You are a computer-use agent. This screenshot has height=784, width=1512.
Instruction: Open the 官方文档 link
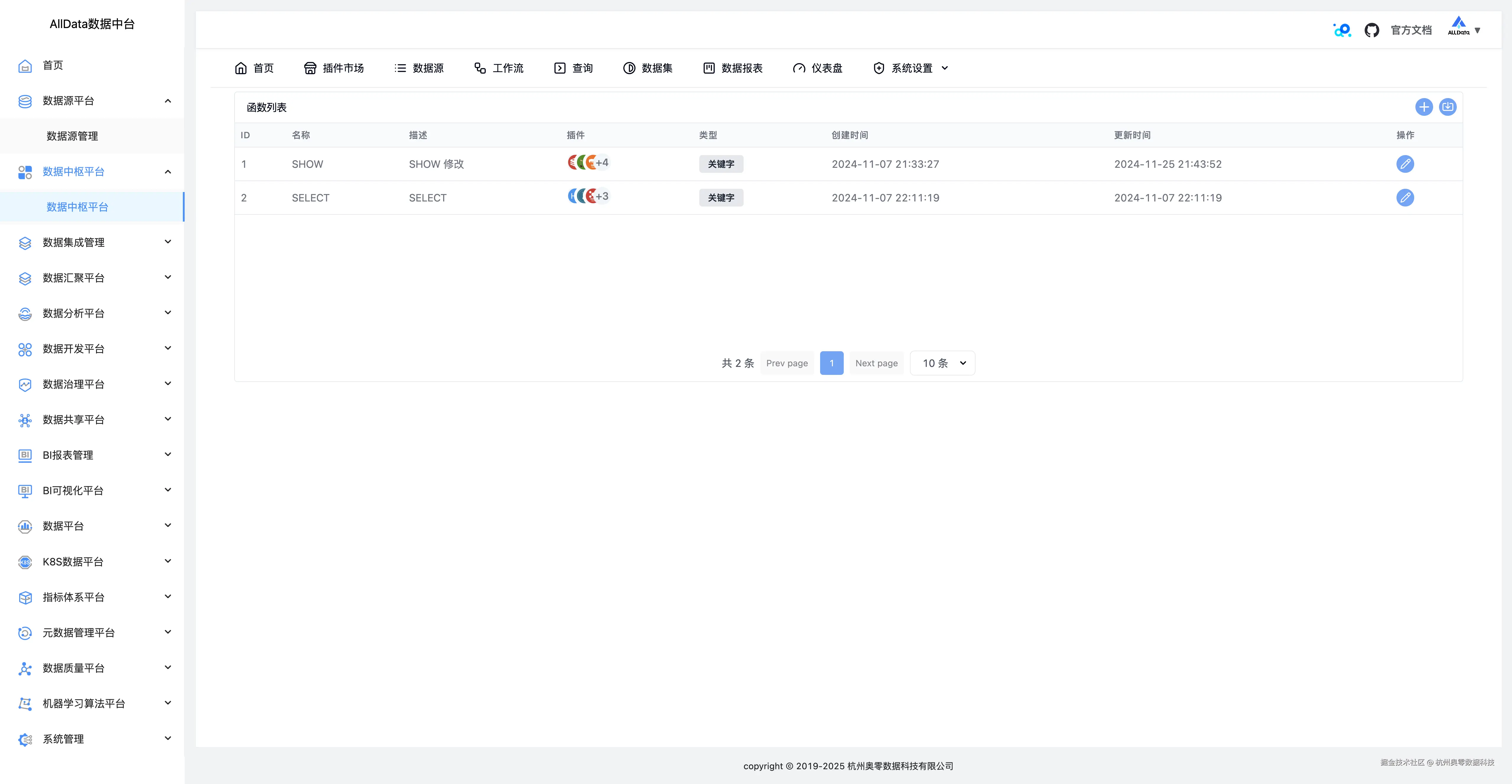click(x=1411, y=29)
